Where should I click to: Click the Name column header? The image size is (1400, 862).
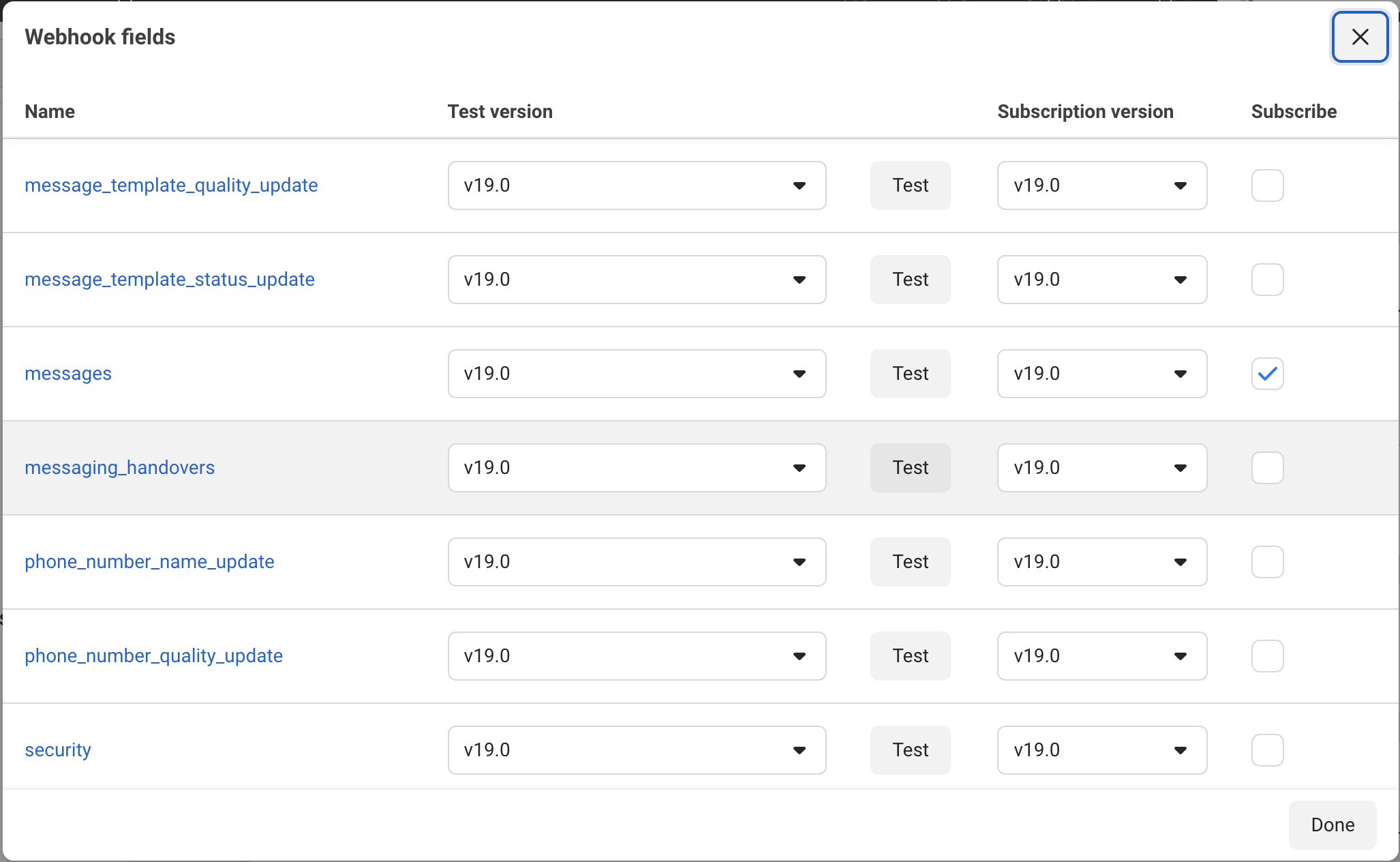click(50, 112)
